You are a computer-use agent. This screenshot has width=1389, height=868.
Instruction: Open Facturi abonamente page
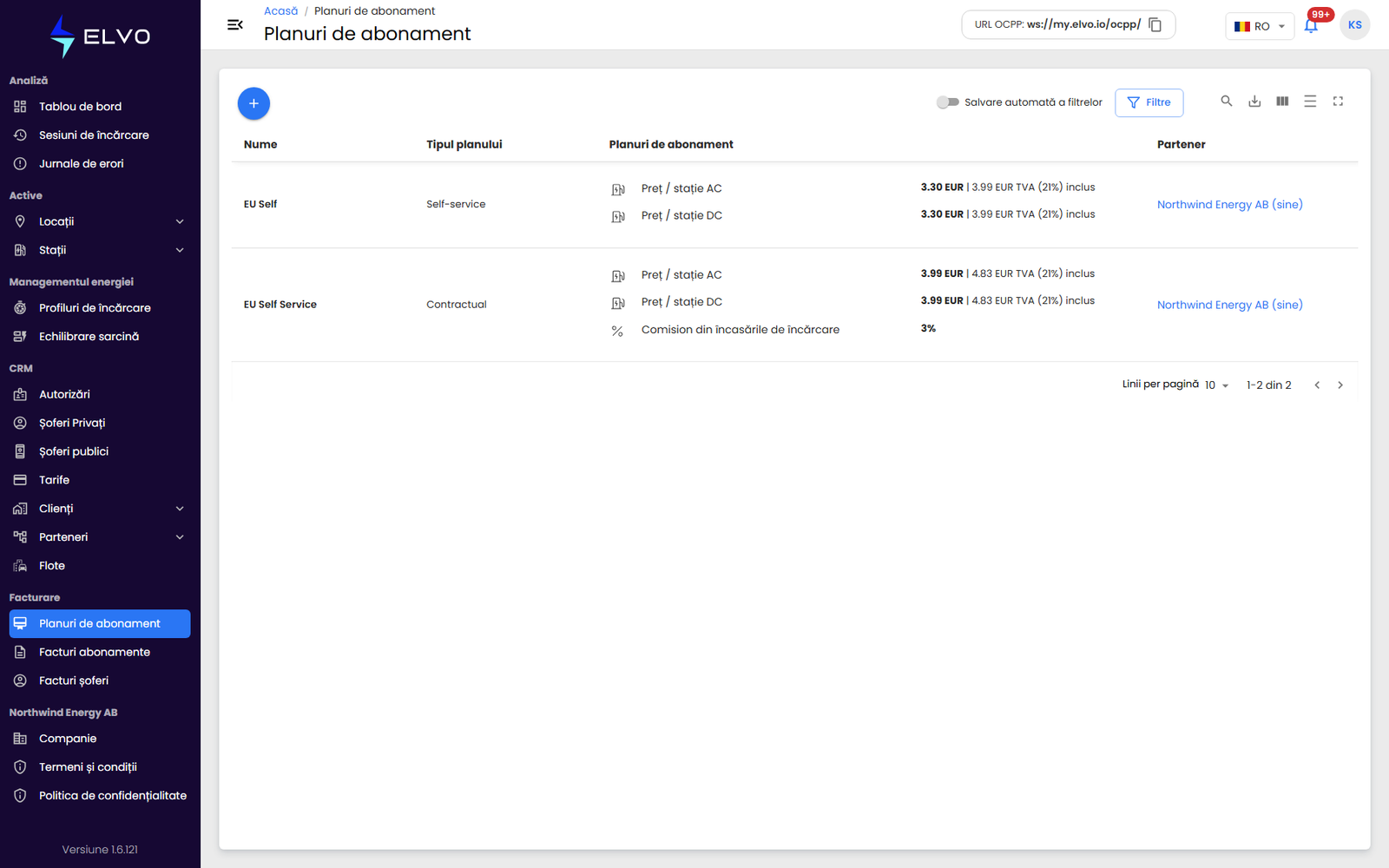coord(100,652)
